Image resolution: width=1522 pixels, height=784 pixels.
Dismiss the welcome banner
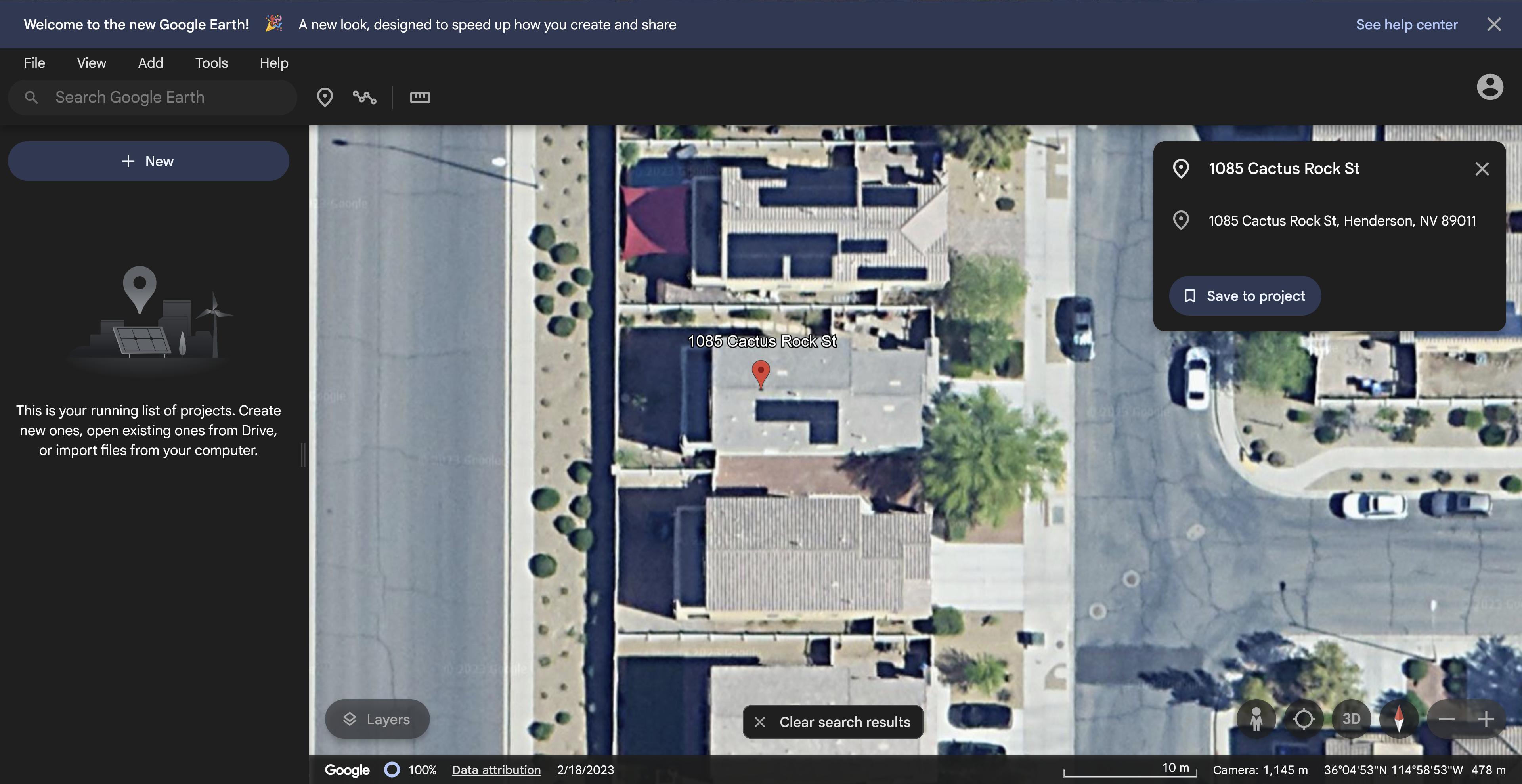click(1494, 24)
